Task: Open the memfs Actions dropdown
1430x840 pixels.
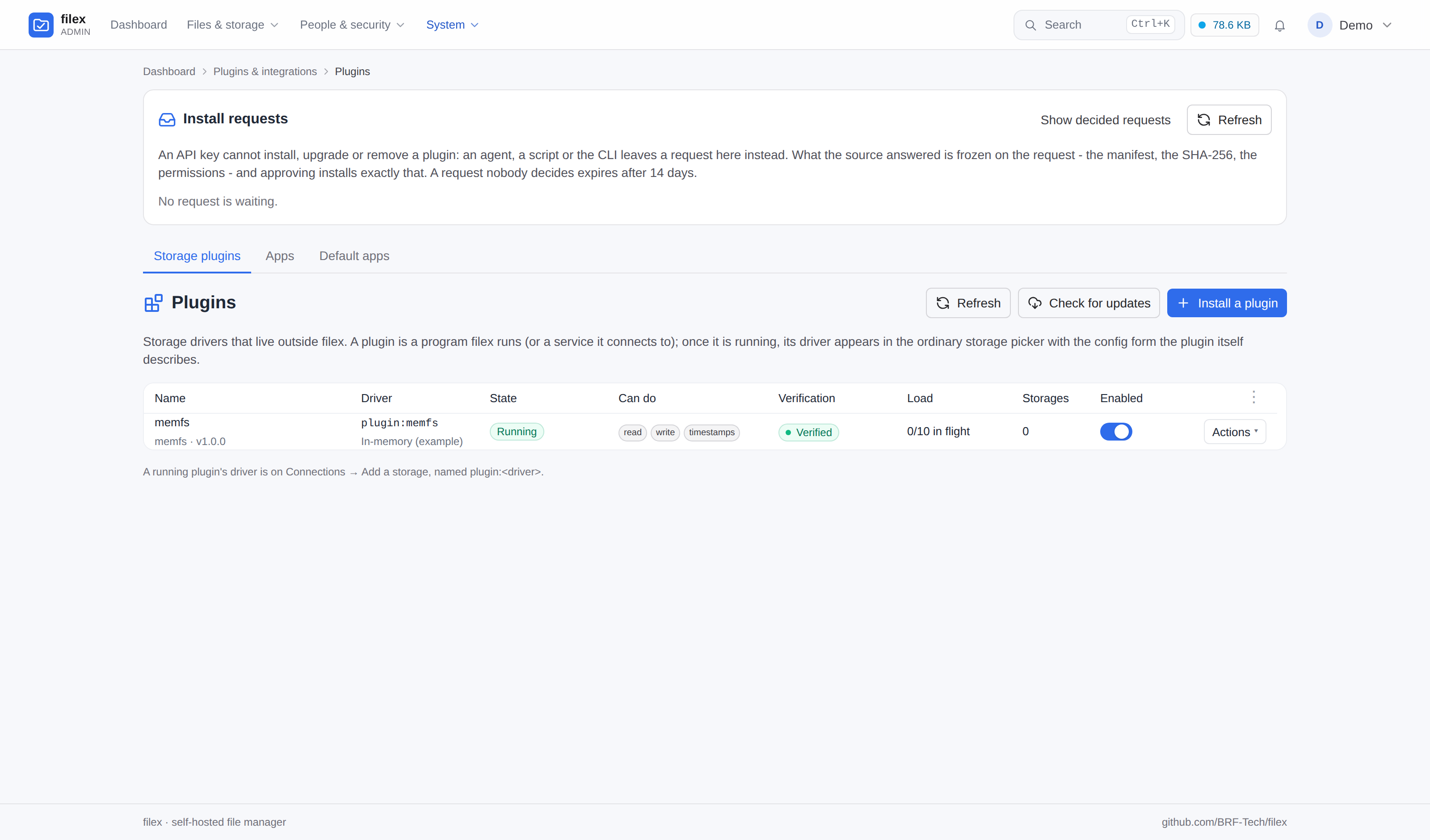Action: (x=1235, y=432)
